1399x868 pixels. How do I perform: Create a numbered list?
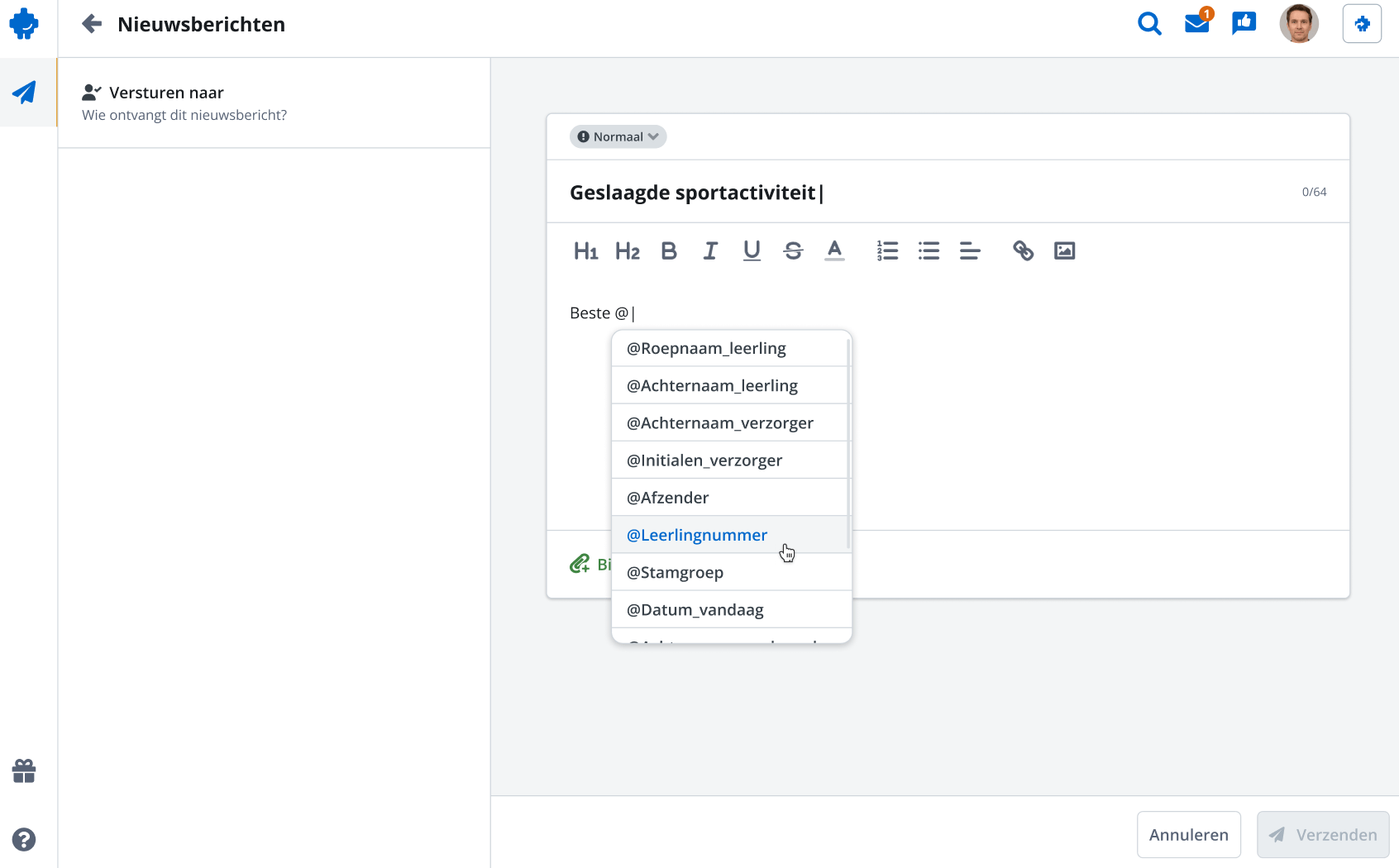887,250
